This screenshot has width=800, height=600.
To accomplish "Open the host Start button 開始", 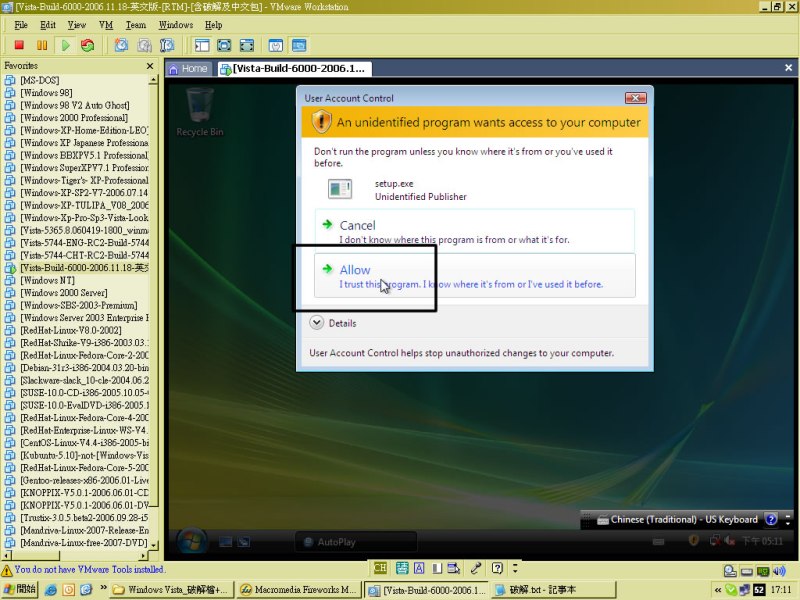I will click(20, 589).
